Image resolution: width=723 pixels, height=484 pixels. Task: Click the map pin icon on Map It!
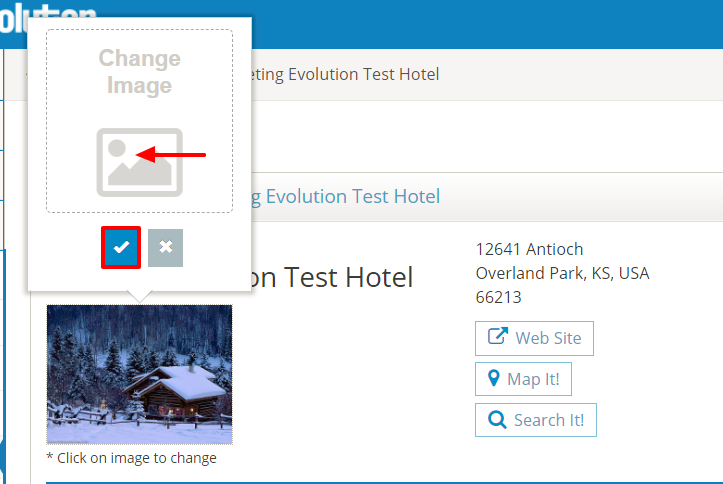click(493, 379)
